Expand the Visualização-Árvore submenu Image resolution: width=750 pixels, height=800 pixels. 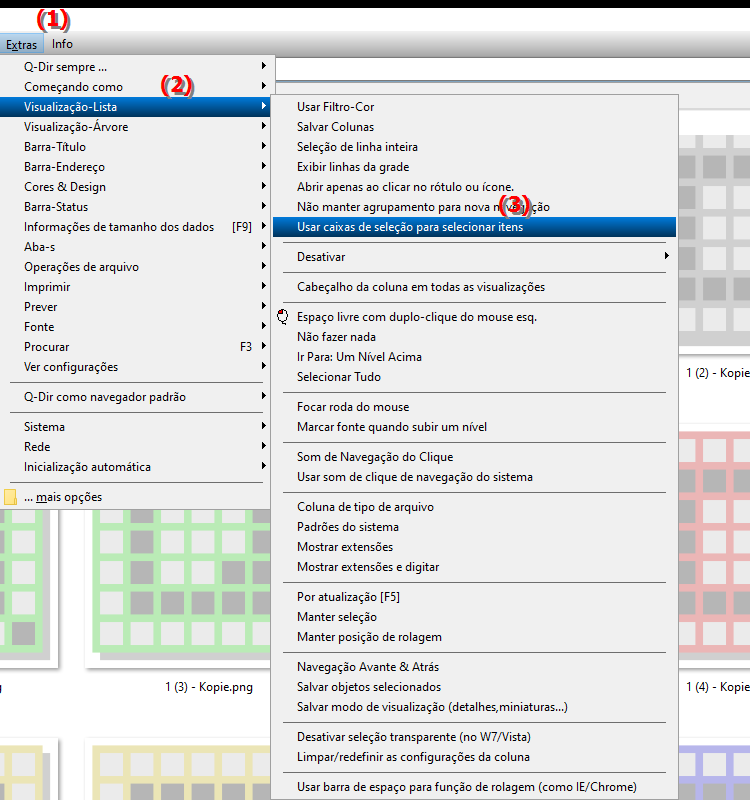tap(135, 127)
